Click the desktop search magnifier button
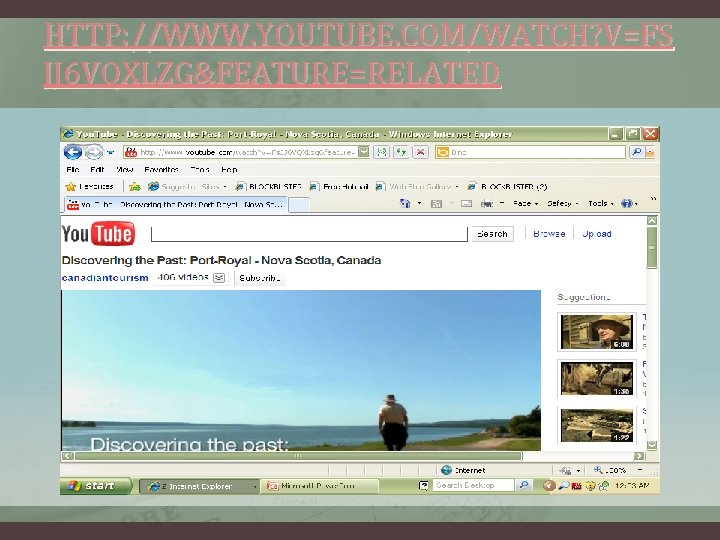 pos(523,485)
